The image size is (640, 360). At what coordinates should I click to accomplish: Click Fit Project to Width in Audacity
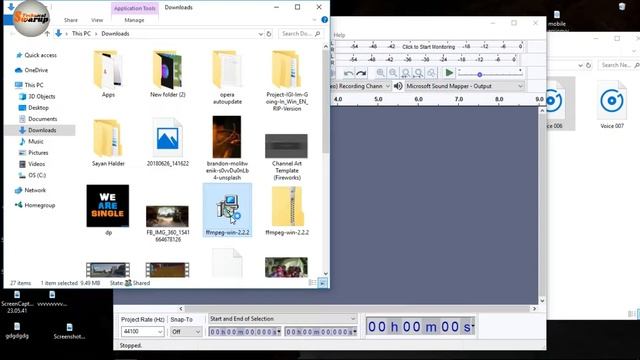coord(418,73)
